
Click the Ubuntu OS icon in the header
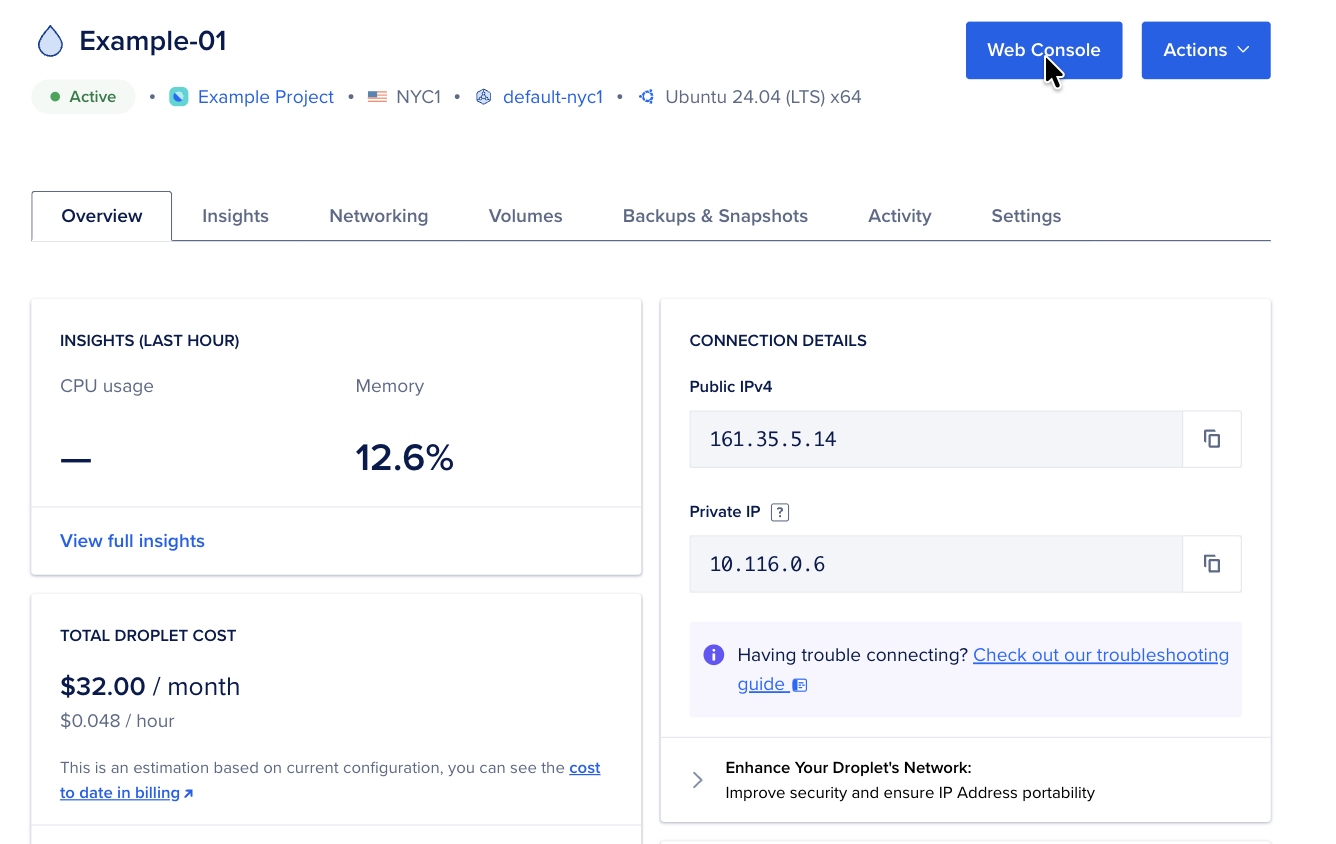point(646,96)
